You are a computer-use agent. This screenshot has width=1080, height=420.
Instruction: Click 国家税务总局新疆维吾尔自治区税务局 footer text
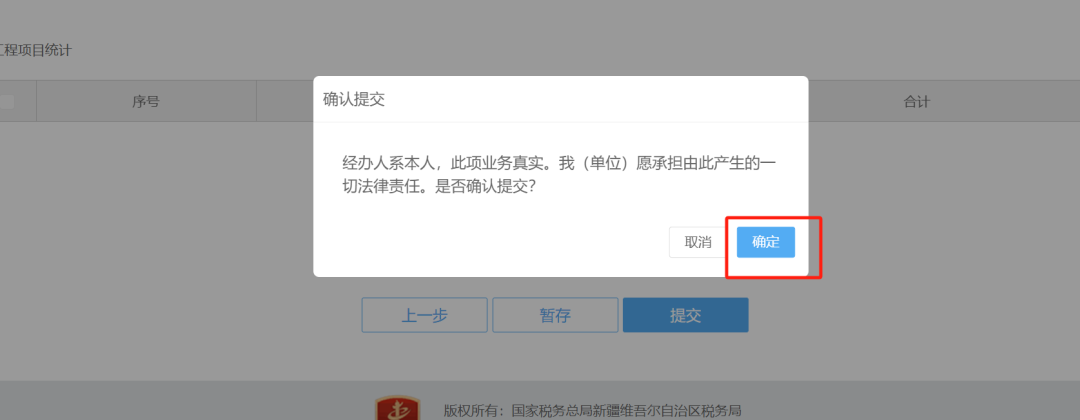click(x=626, y=411)
